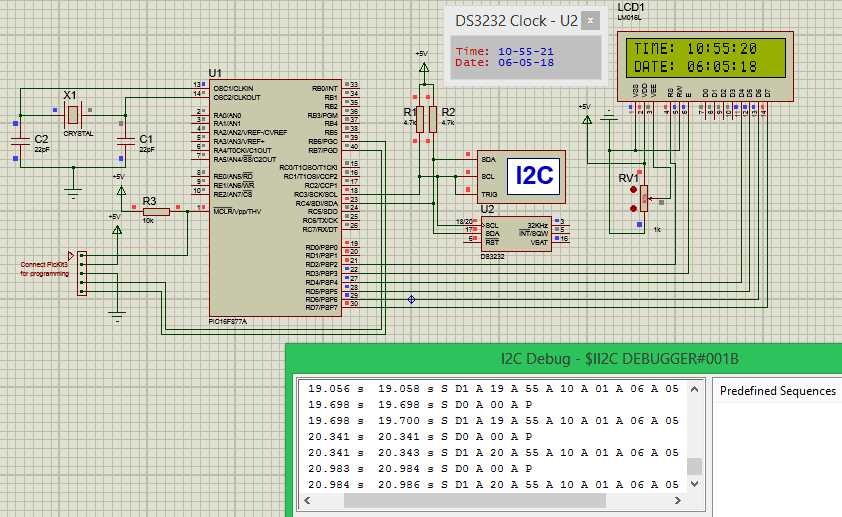Click the I2C debugger instrument component
The height and width of the screenshot is (517, 842).
pos(521,177)
